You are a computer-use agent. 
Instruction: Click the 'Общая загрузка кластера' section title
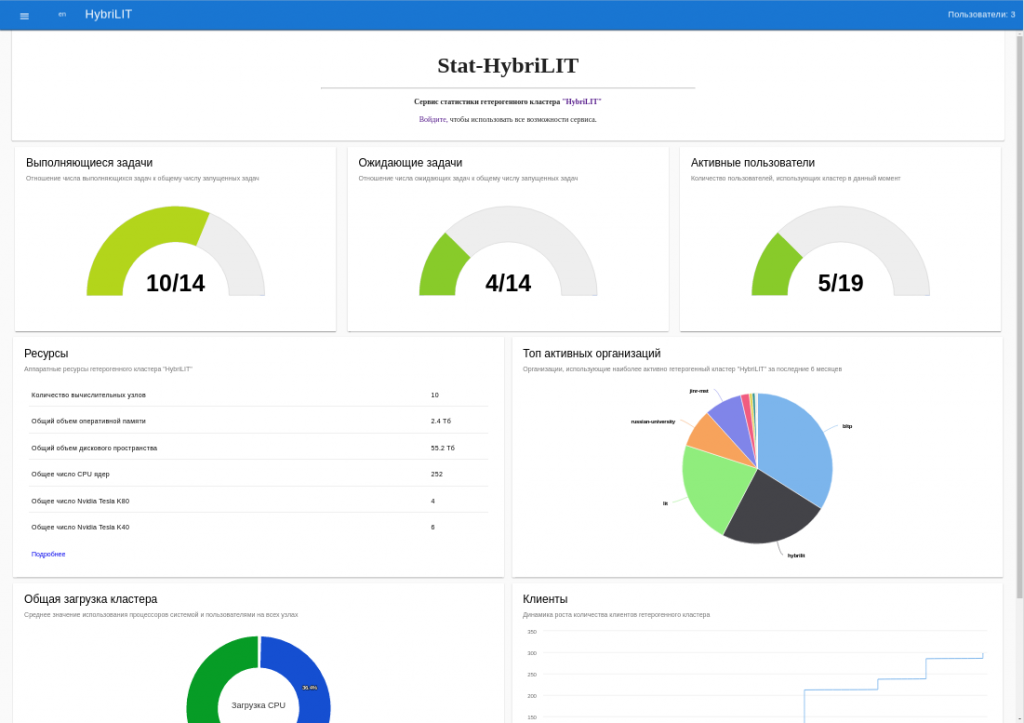coord(91,599)
